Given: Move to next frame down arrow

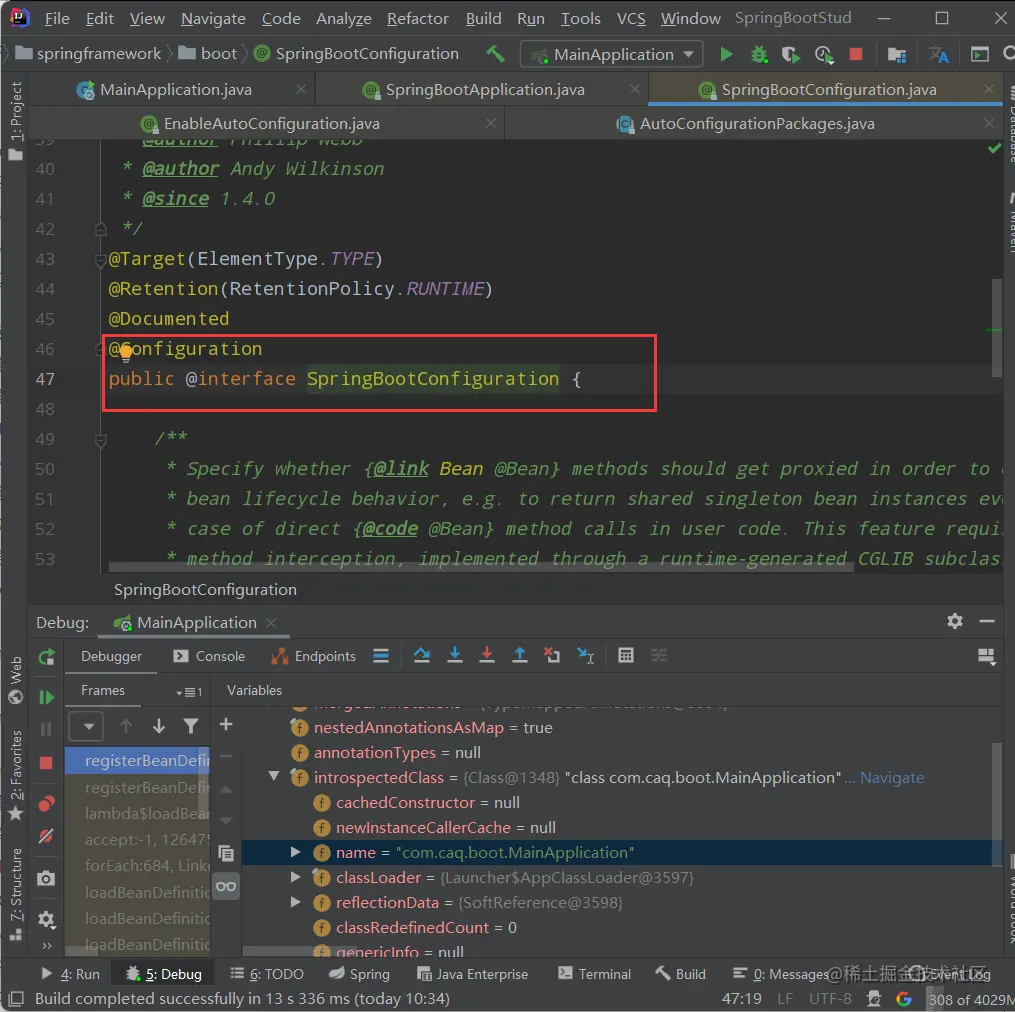Looking at the screenshot, I should point(159,726).
